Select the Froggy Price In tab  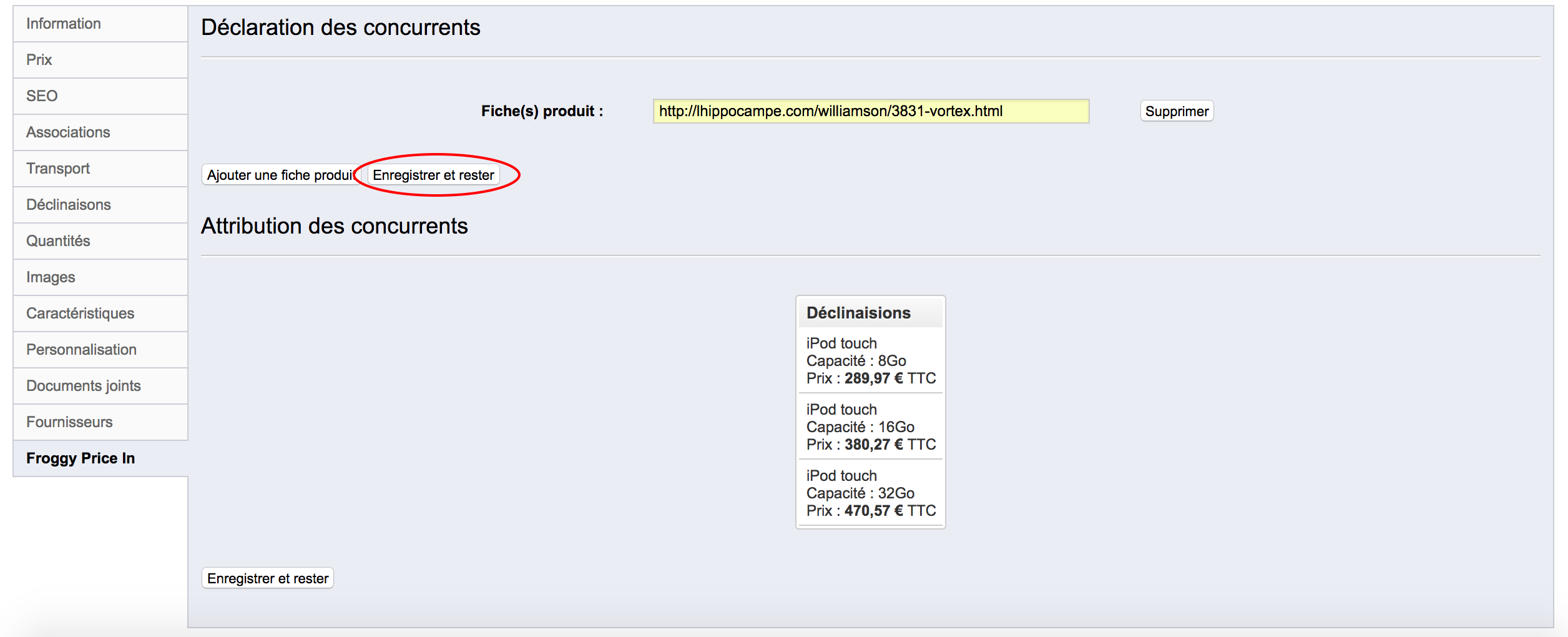100,458
